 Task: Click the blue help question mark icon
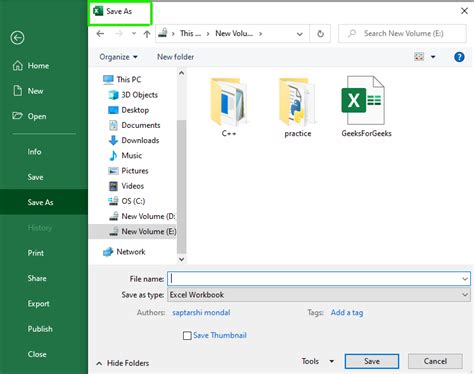click(x=459, y=57)
